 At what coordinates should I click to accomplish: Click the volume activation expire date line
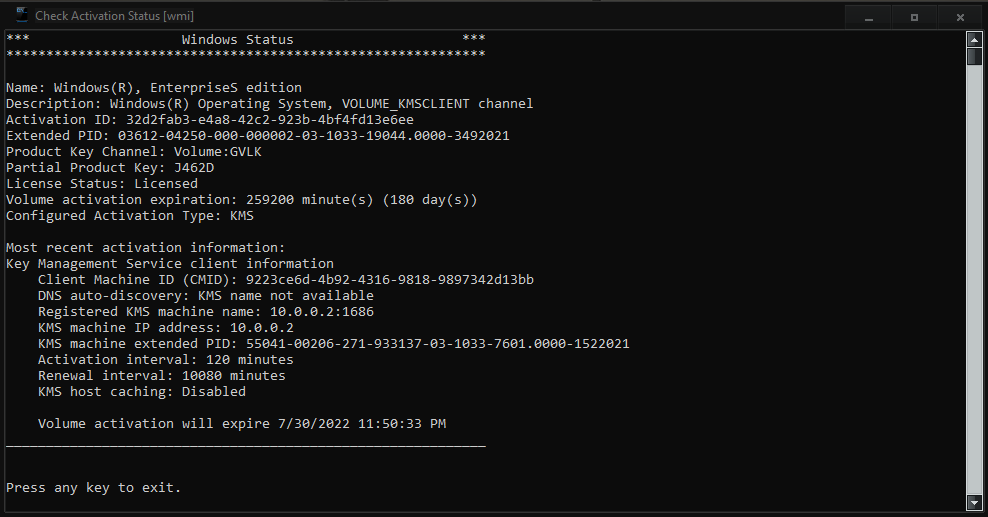242,424
